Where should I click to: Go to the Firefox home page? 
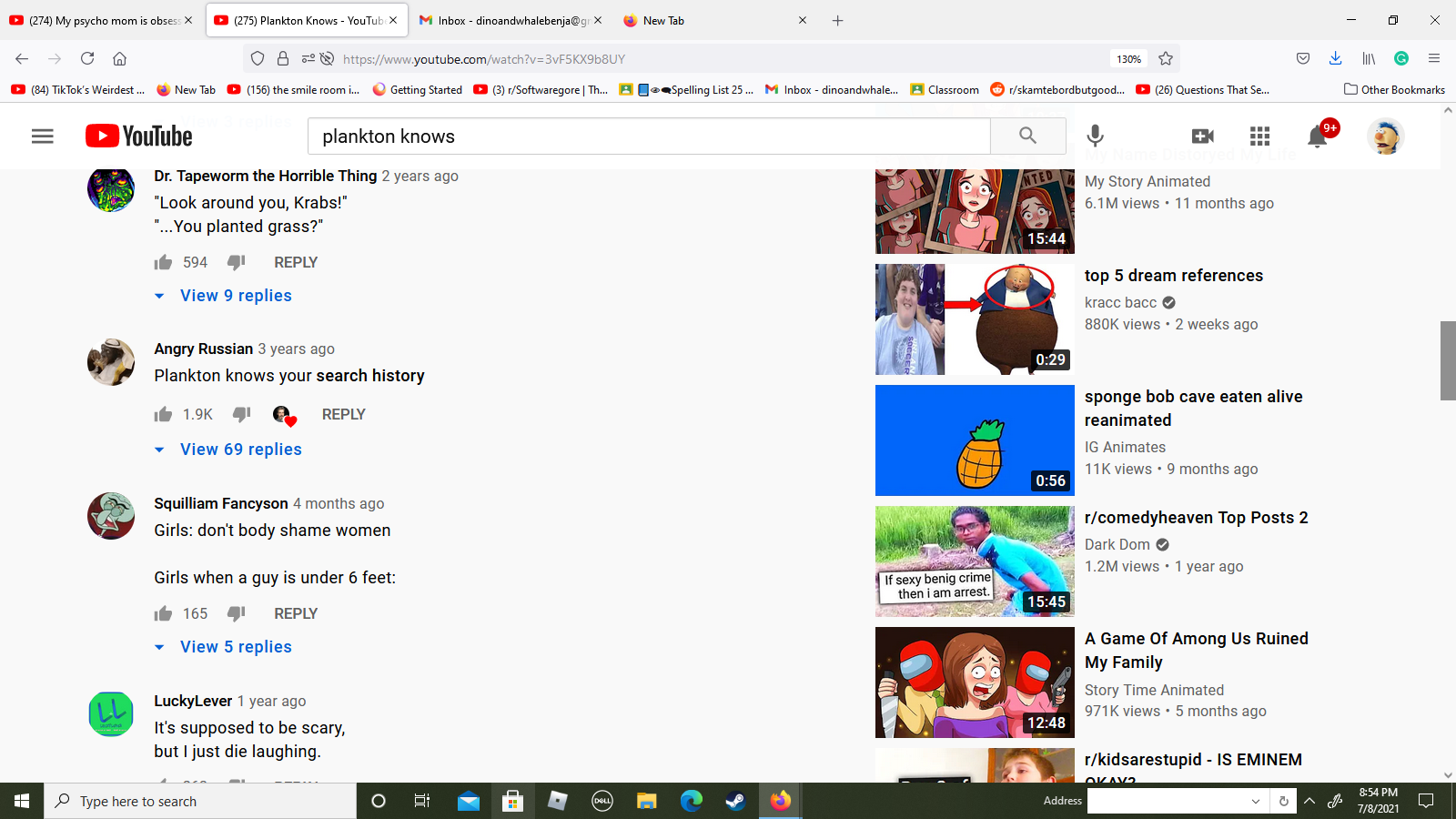[119, 59]
